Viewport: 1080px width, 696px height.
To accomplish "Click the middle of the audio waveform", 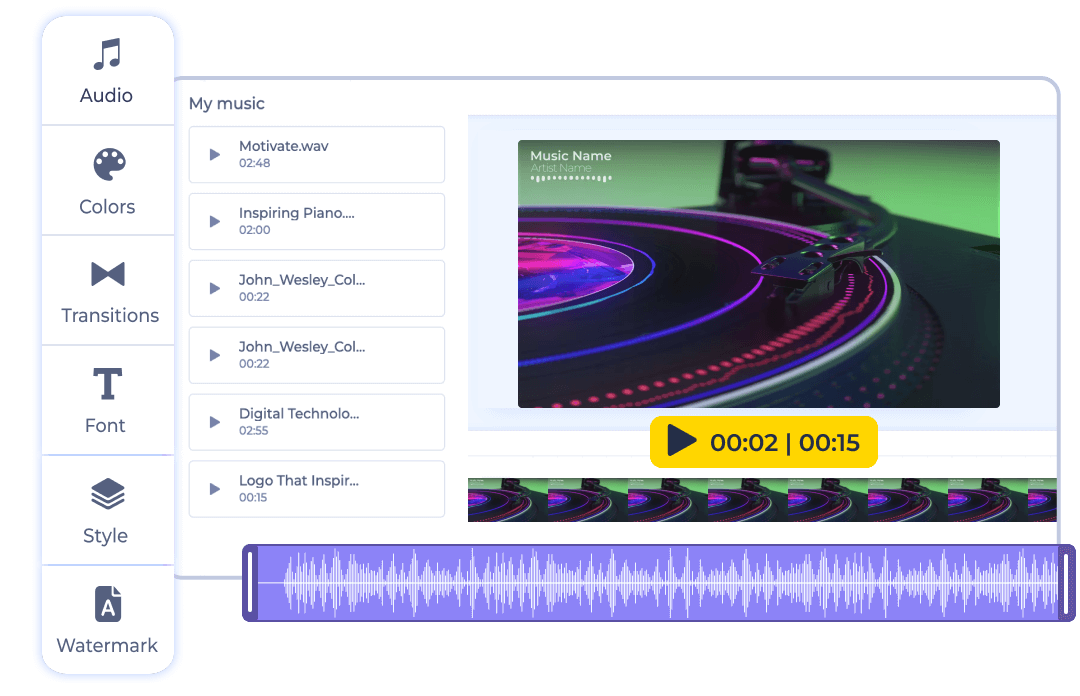I will [660, 583].
